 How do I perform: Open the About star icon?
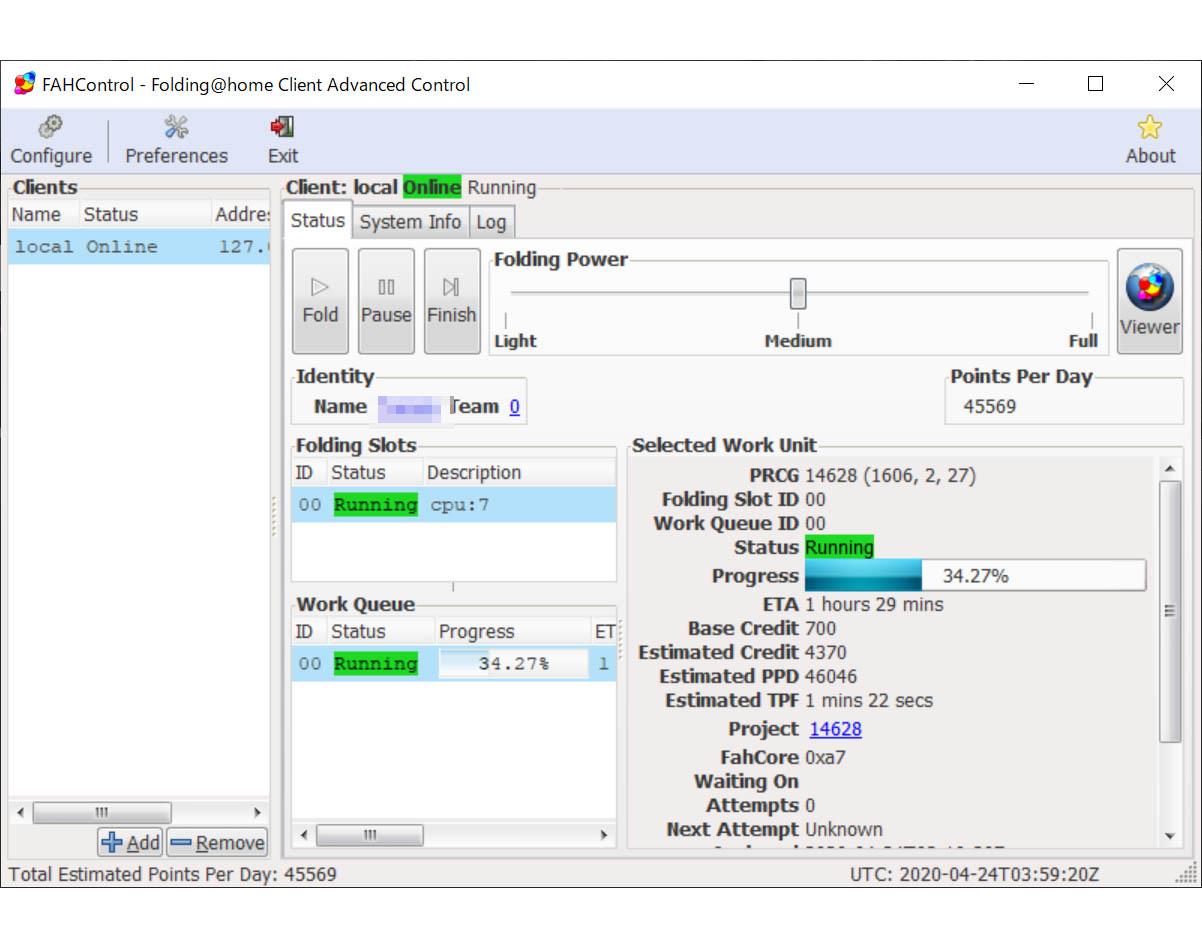tap(1150, 127)
